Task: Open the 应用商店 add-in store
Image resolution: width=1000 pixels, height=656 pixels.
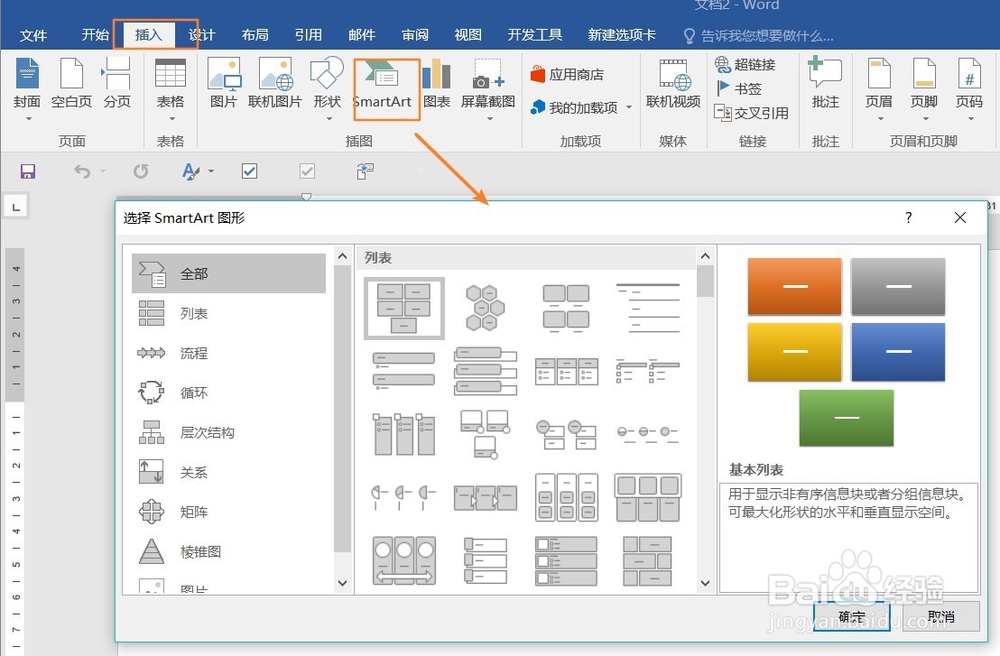Action: (x=567, y=75)
